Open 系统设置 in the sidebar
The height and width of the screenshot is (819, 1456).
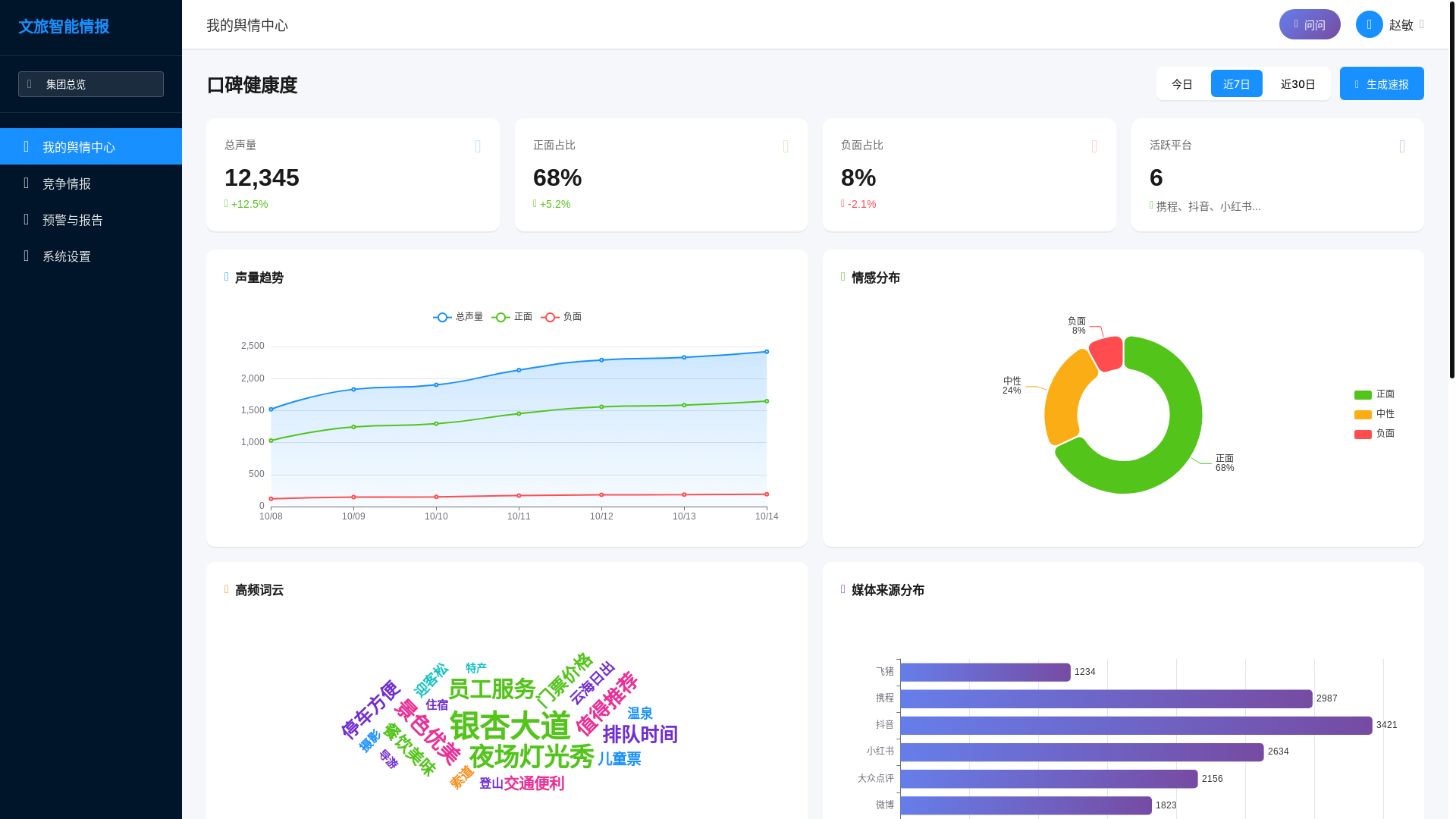pyautogui.click(x=91, y=256)
